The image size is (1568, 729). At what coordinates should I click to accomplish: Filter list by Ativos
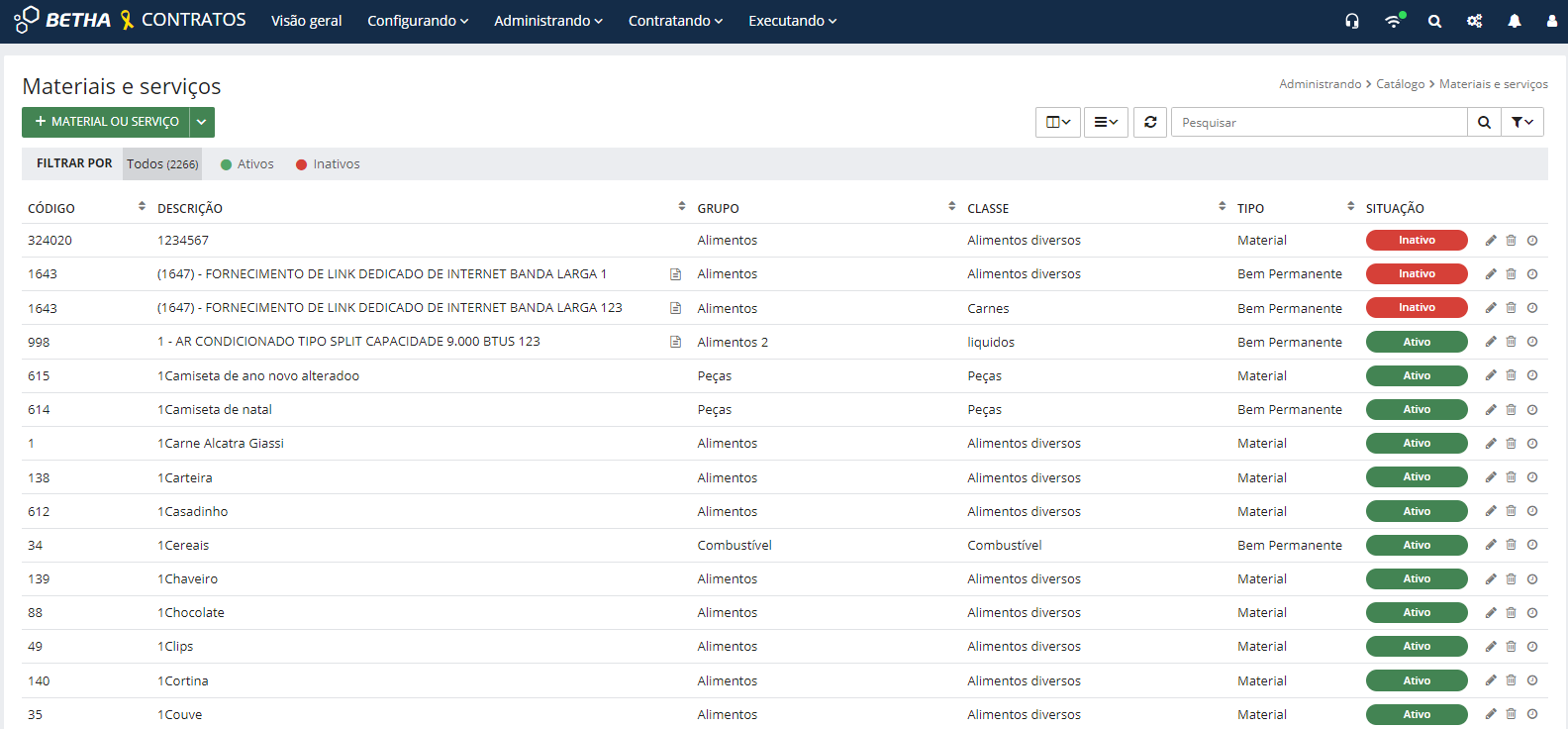247,164
